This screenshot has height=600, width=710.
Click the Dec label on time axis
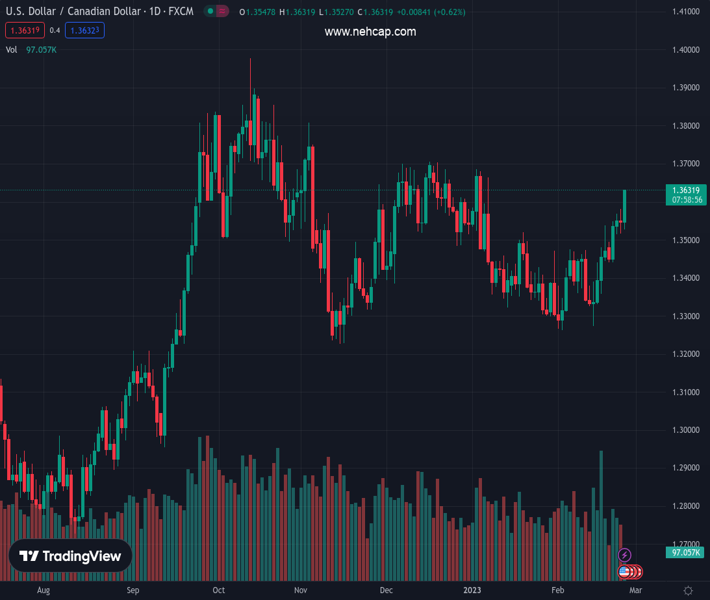click(x=386, y=590)
